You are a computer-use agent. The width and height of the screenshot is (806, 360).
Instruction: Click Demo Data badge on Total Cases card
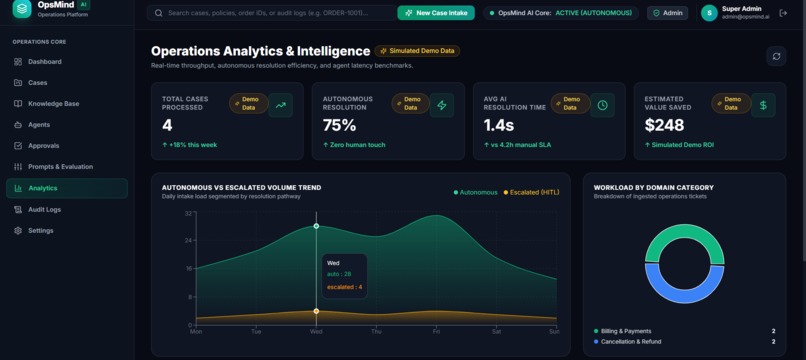[249, 103]
